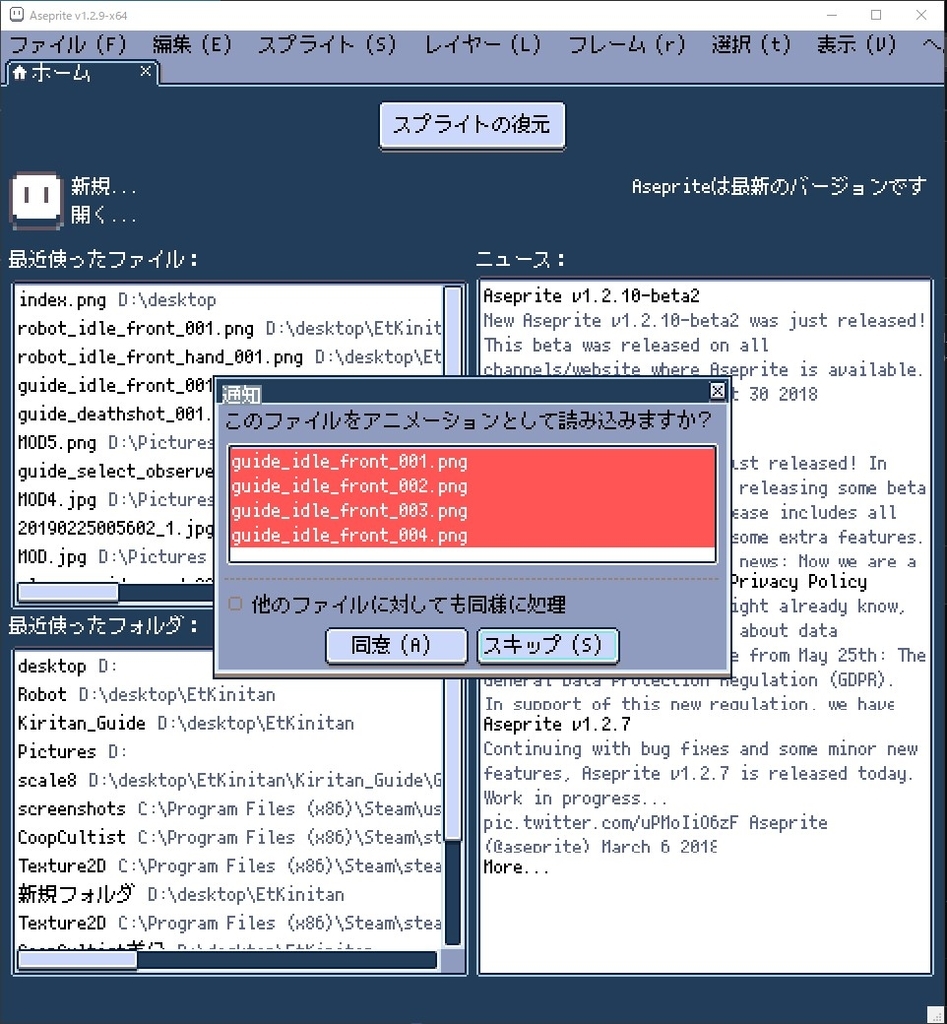Open recent file MOD.jpg
The image size is (947, 1024).
tap(115, 557)
